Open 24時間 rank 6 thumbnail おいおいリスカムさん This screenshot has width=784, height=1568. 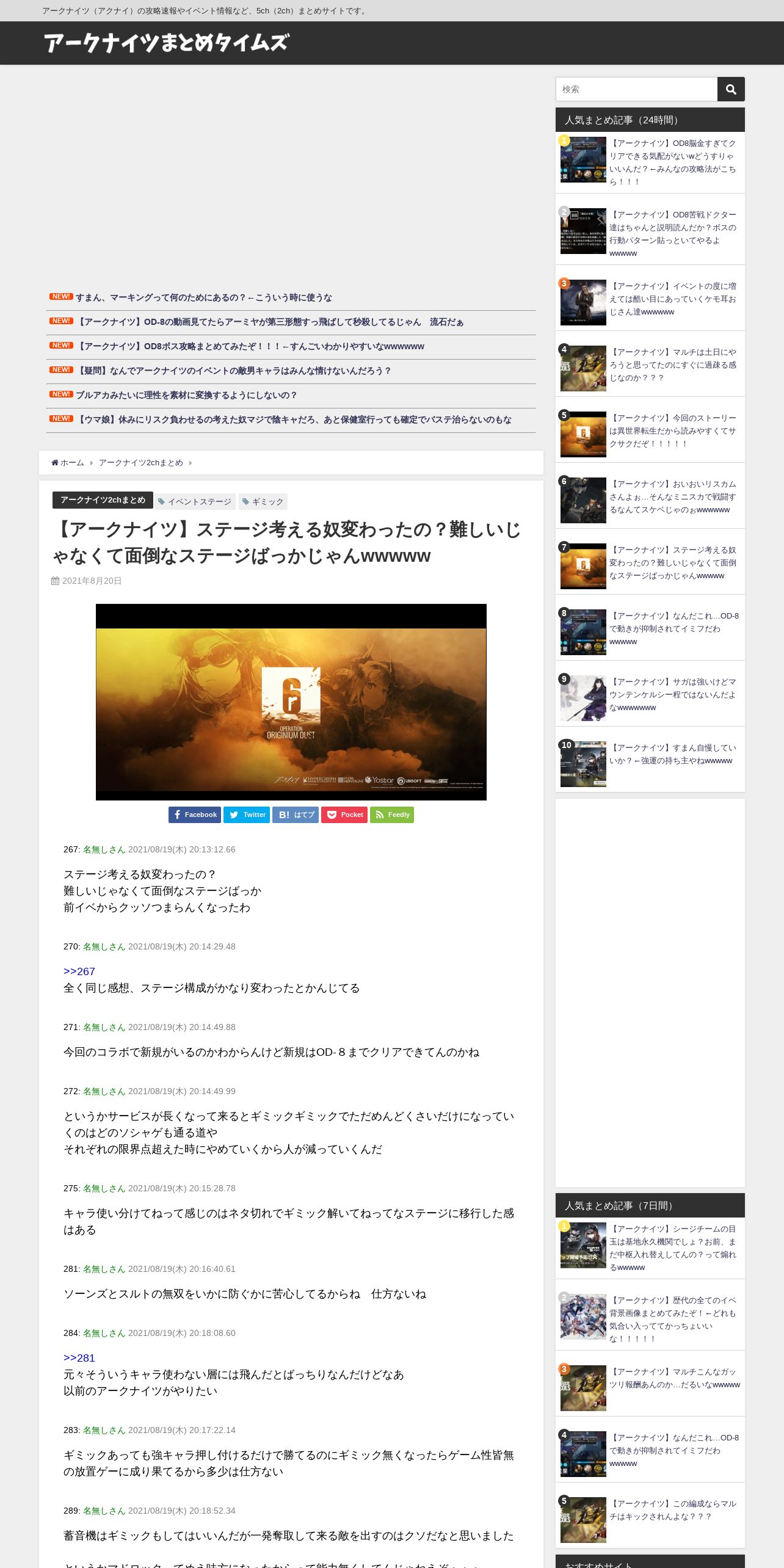click(583, 501)
